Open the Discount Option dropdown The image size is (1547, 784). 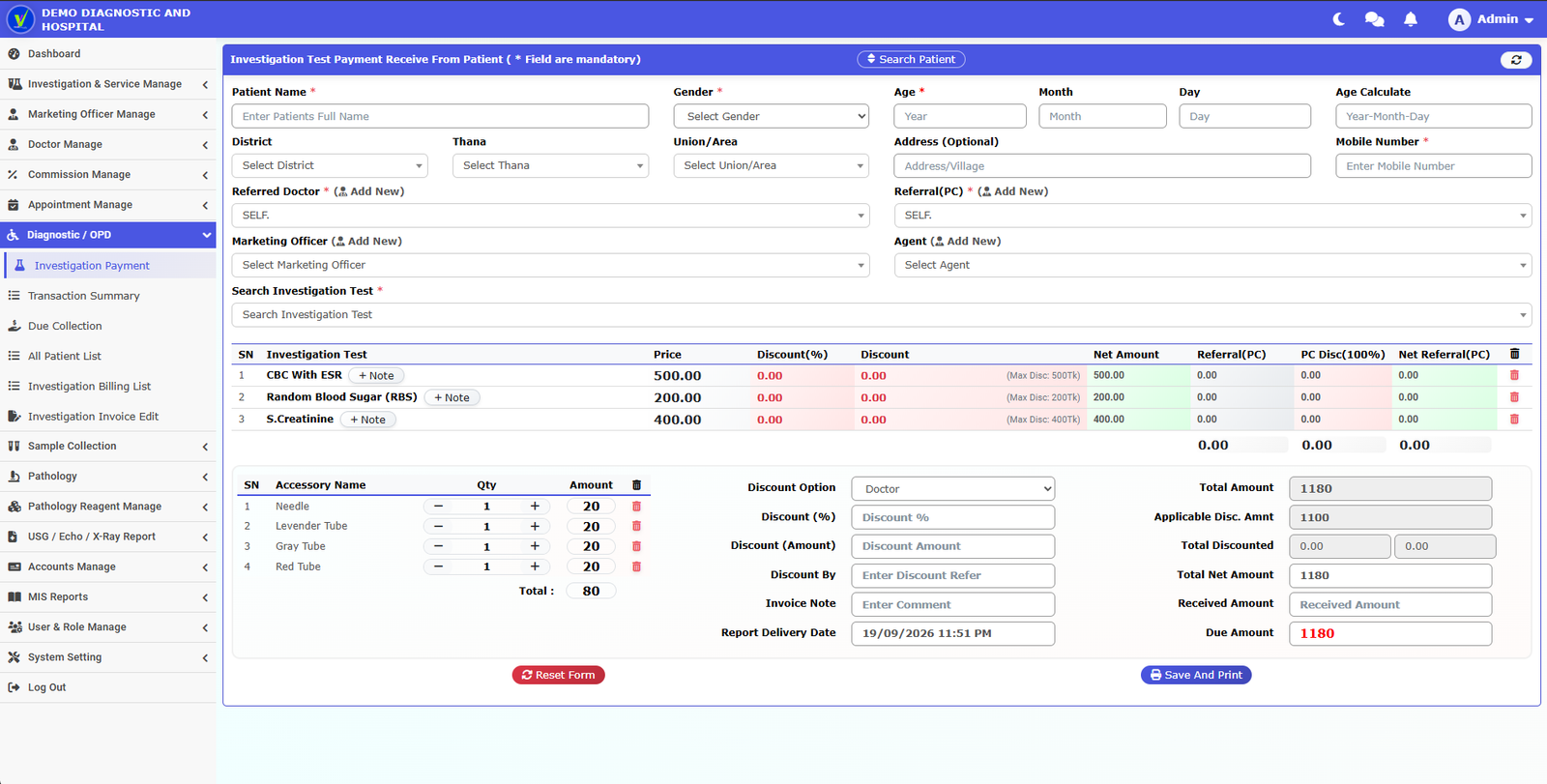point(953,489)
